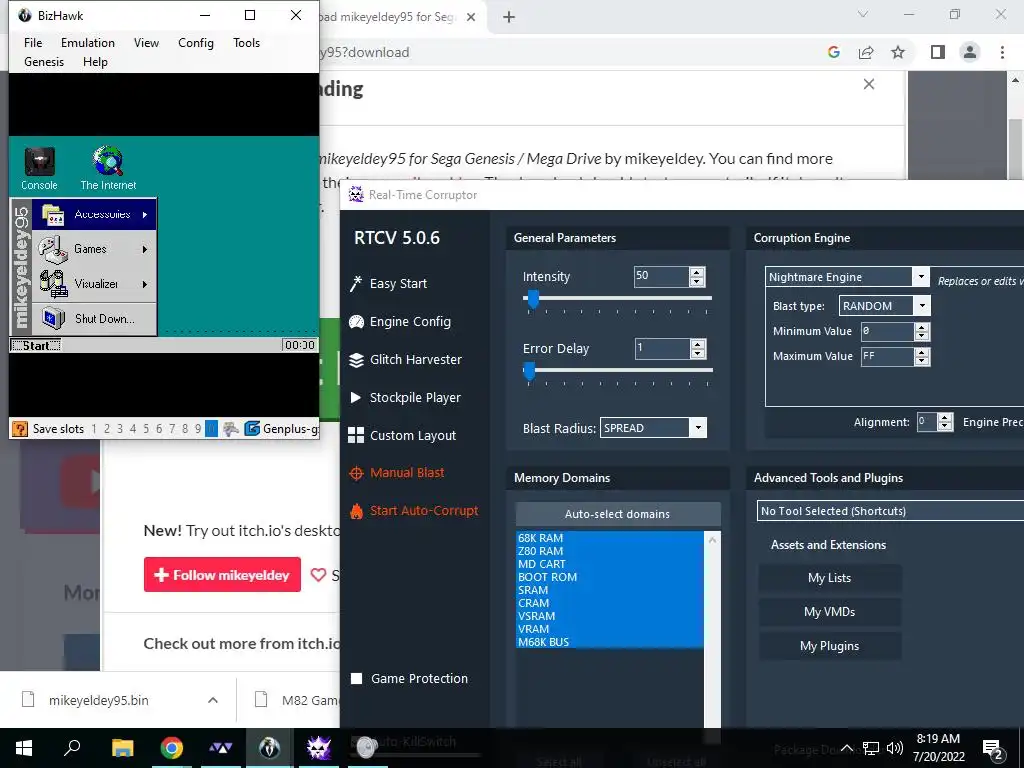Open the Console icon in the game
Image resolution: width=1024 pixels, height=768 pixels.
pos(40,161)
